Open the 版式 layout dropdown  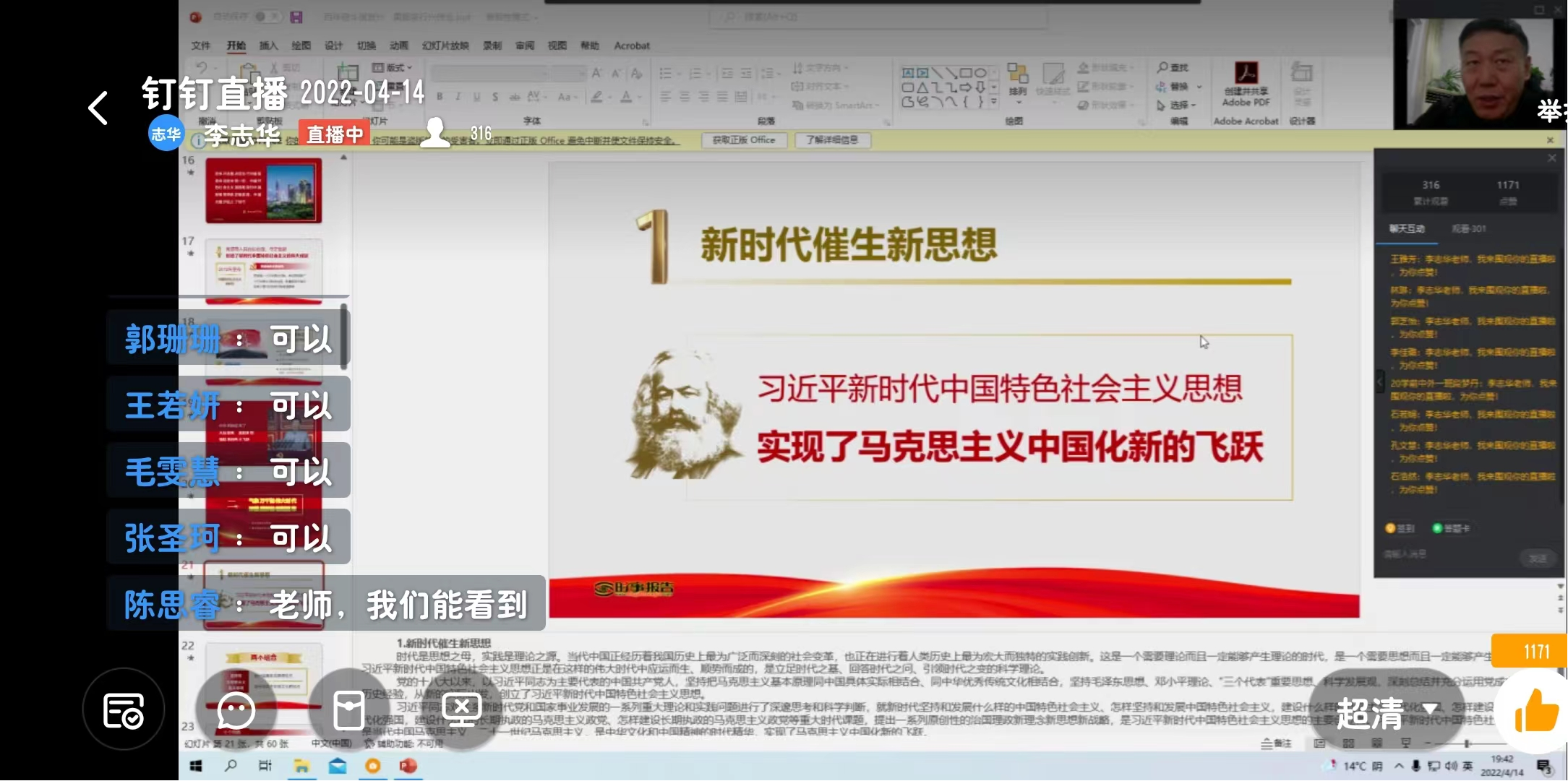pyautogui.click(x=393, y=67)
